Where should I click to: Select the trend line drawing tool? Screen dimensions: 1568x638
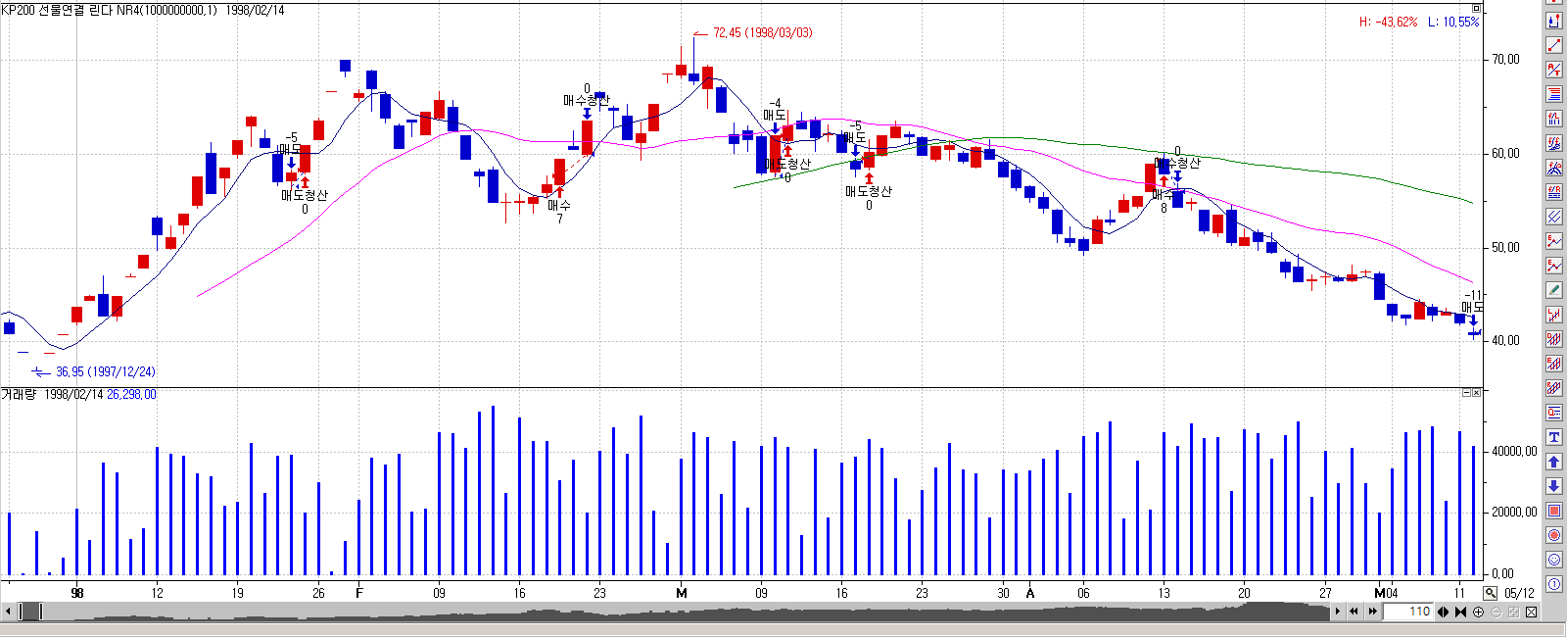[x=1554, y=45]
